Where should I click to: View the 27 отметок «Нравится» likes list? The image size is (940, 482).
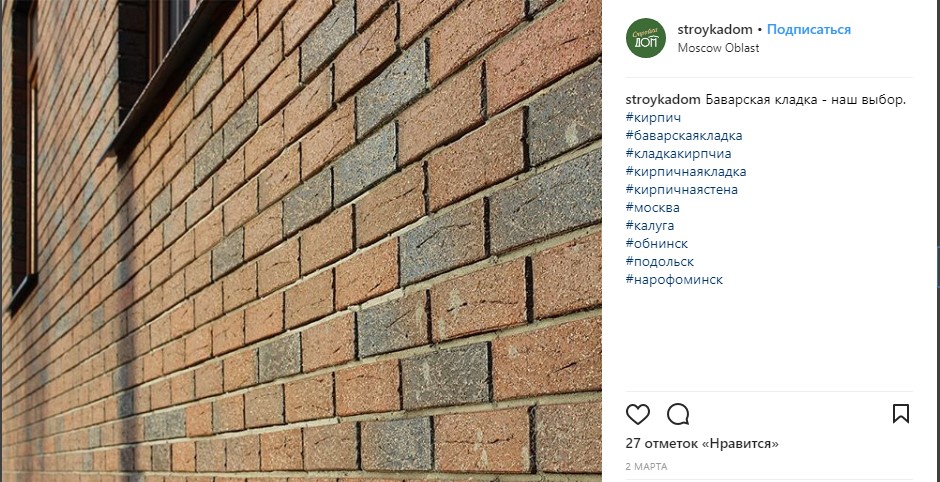(x=702, y=444)
